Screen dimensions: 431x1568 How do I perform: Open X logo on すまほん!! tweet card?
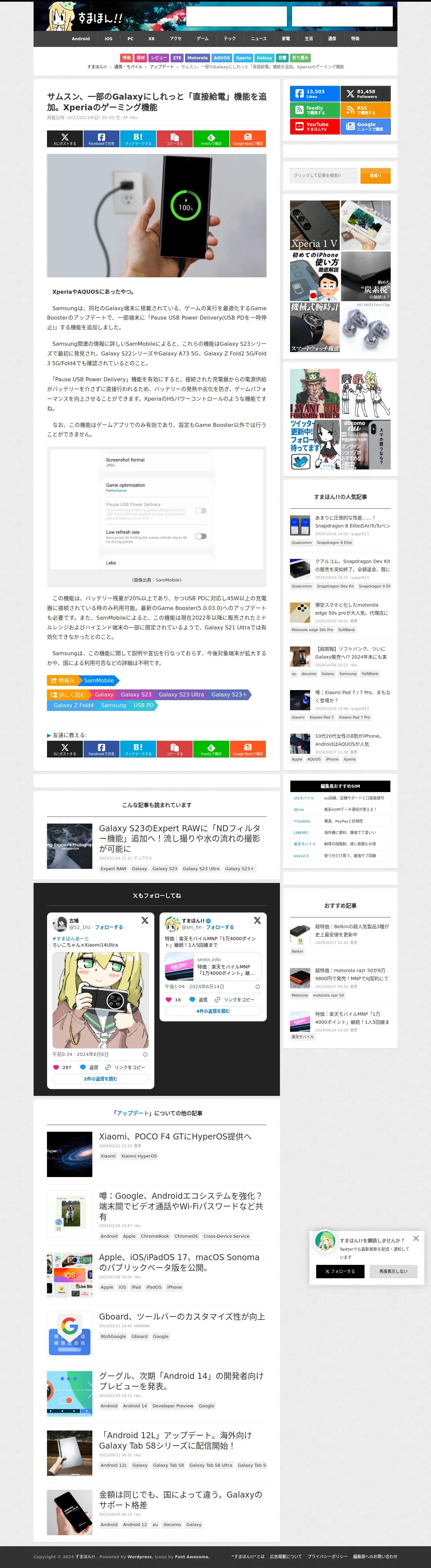(257, 920)
